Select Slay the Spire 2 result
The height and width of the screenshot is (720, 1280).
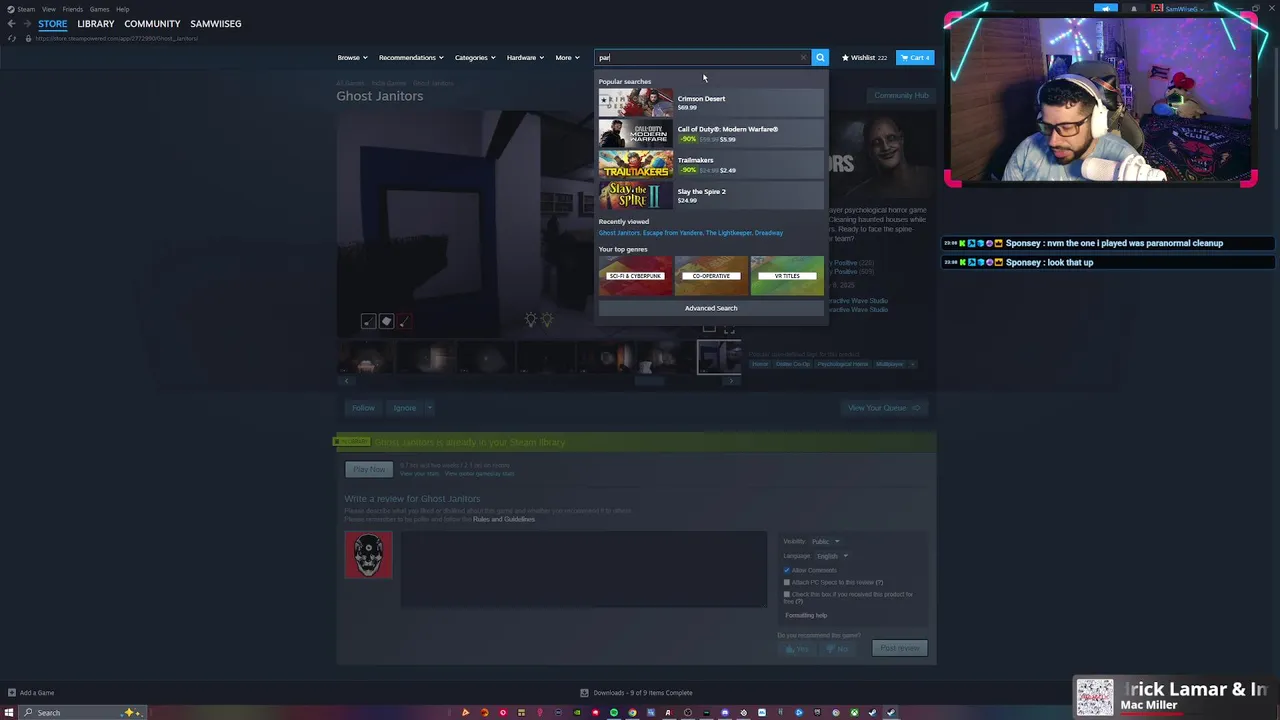711,195
